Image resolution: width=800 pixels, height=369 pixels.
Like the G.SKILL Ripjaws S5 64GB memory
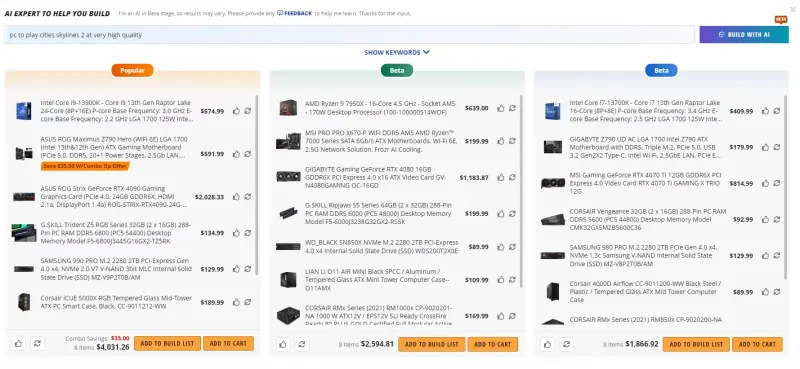tap(501, 213)
